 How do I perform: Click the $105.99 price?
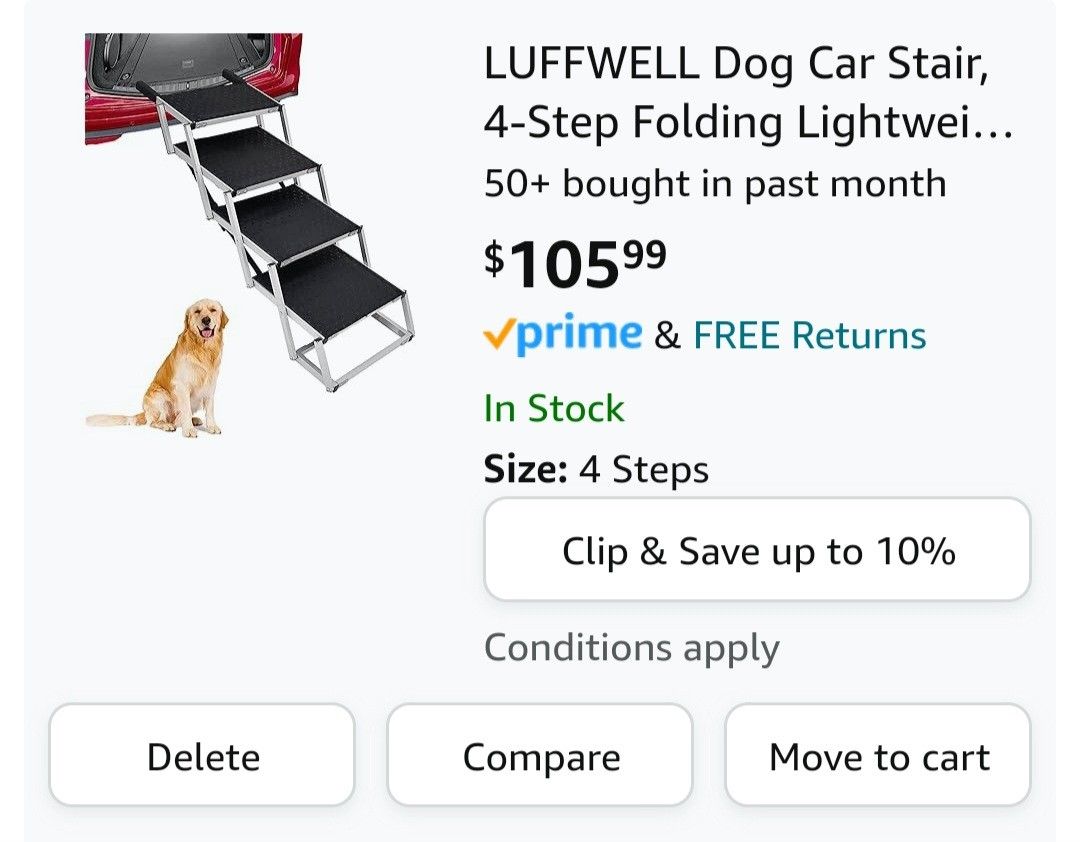click(574, 262)
